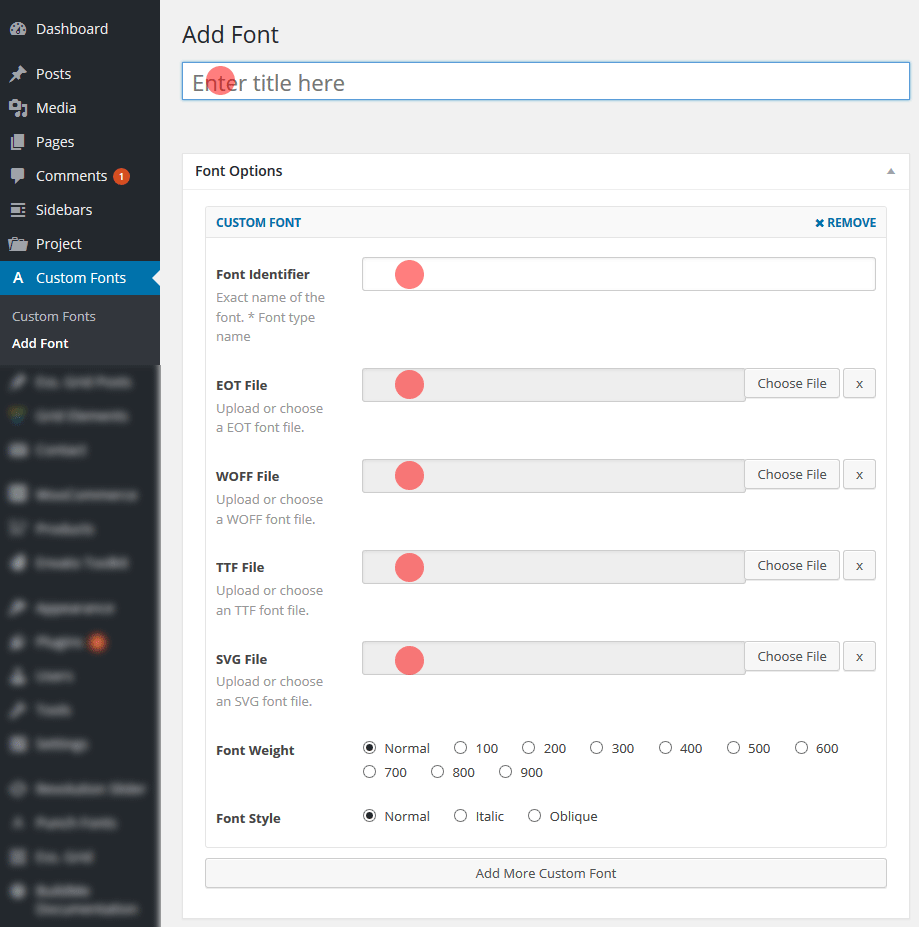Click the Font Identifier text field
919x927 pixels.
[x=618, y=274]
